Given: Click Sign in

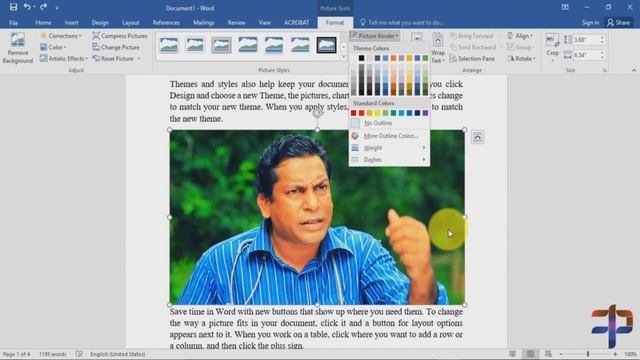Looking at the screenshot, I should tap(590, 22).
